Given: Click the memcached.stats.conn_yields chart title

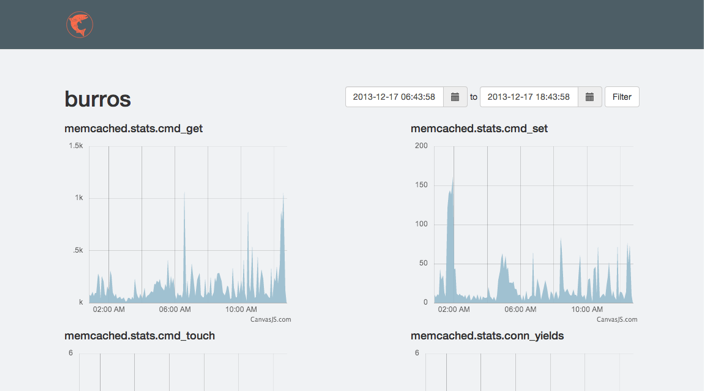Looking at the screenshot, I should click(x=487, y=336).
